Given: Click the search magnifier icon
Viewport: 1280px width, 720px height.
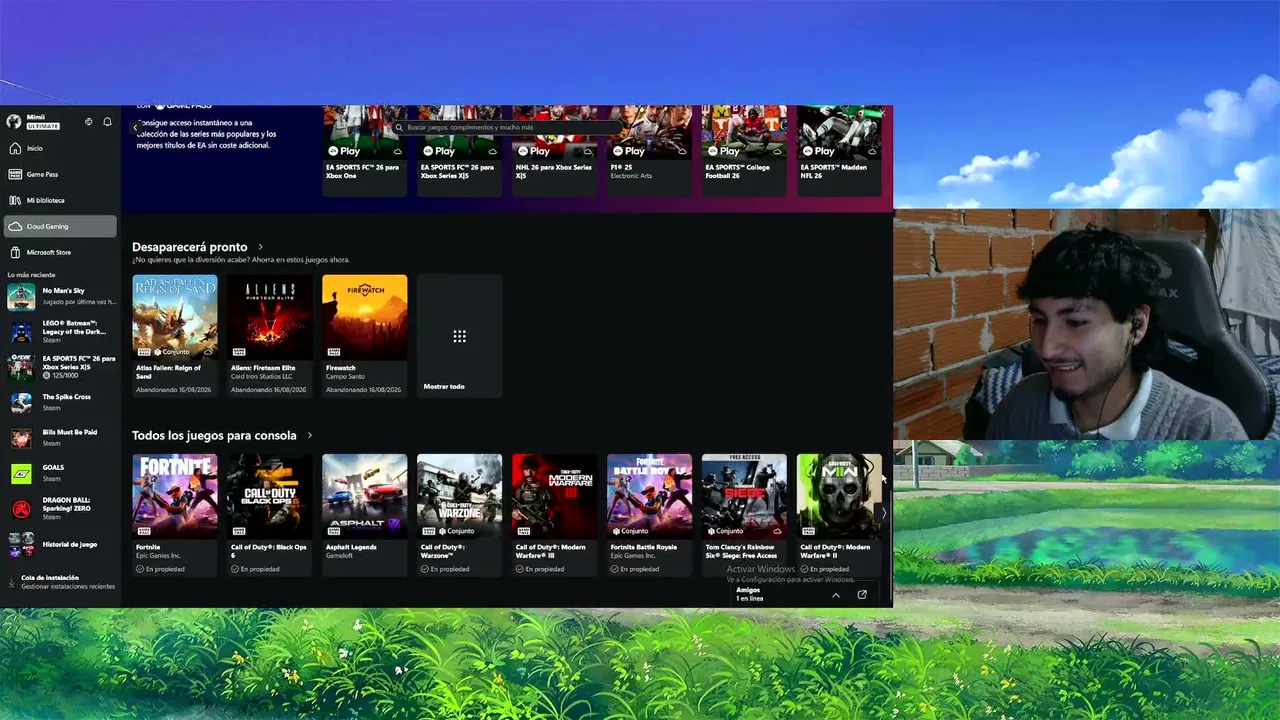Looking at the screenshot, I should coord(400,128).
